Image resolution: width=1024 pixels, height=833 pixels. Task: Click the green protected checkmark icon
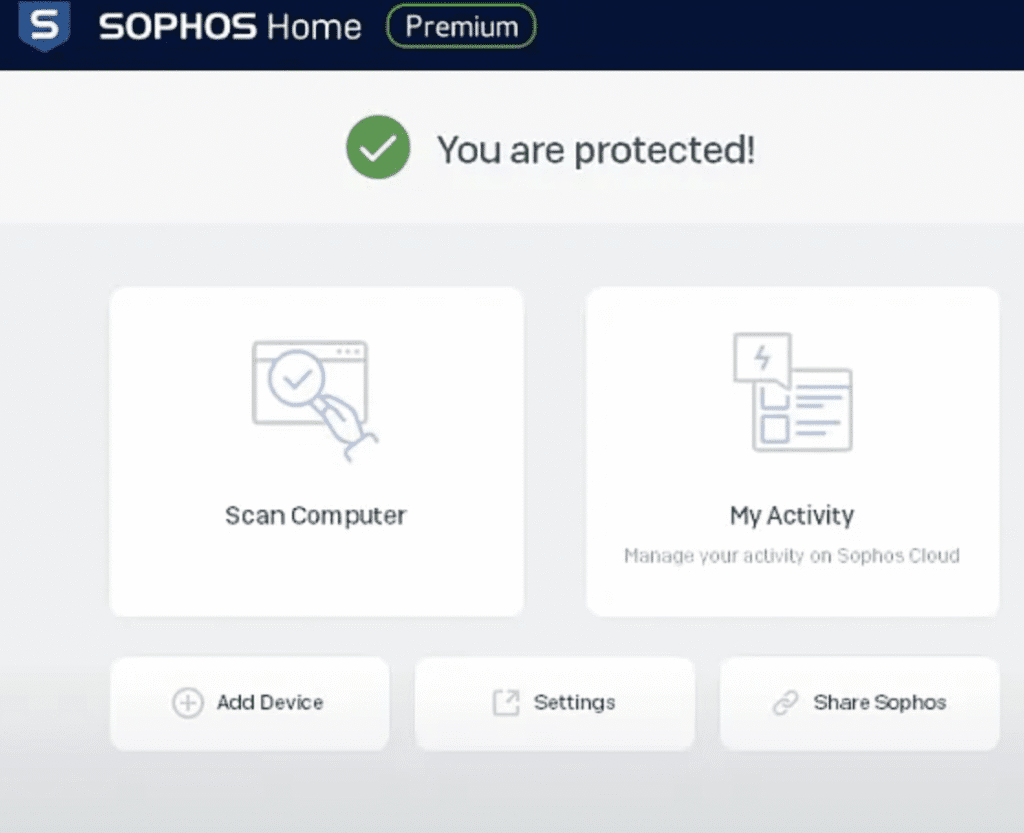click(x=378, y=148)
